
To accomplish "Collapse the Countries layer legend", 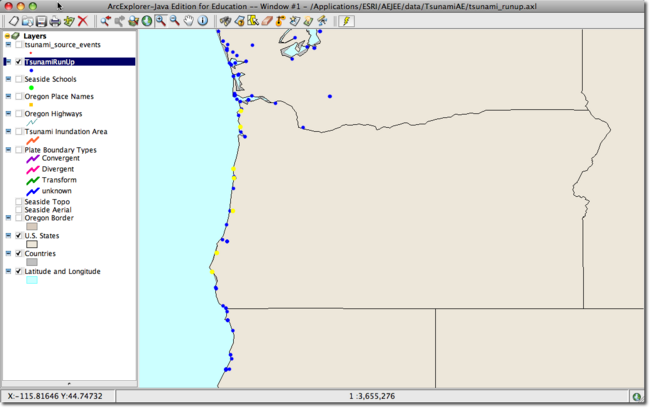I will 9,254.
